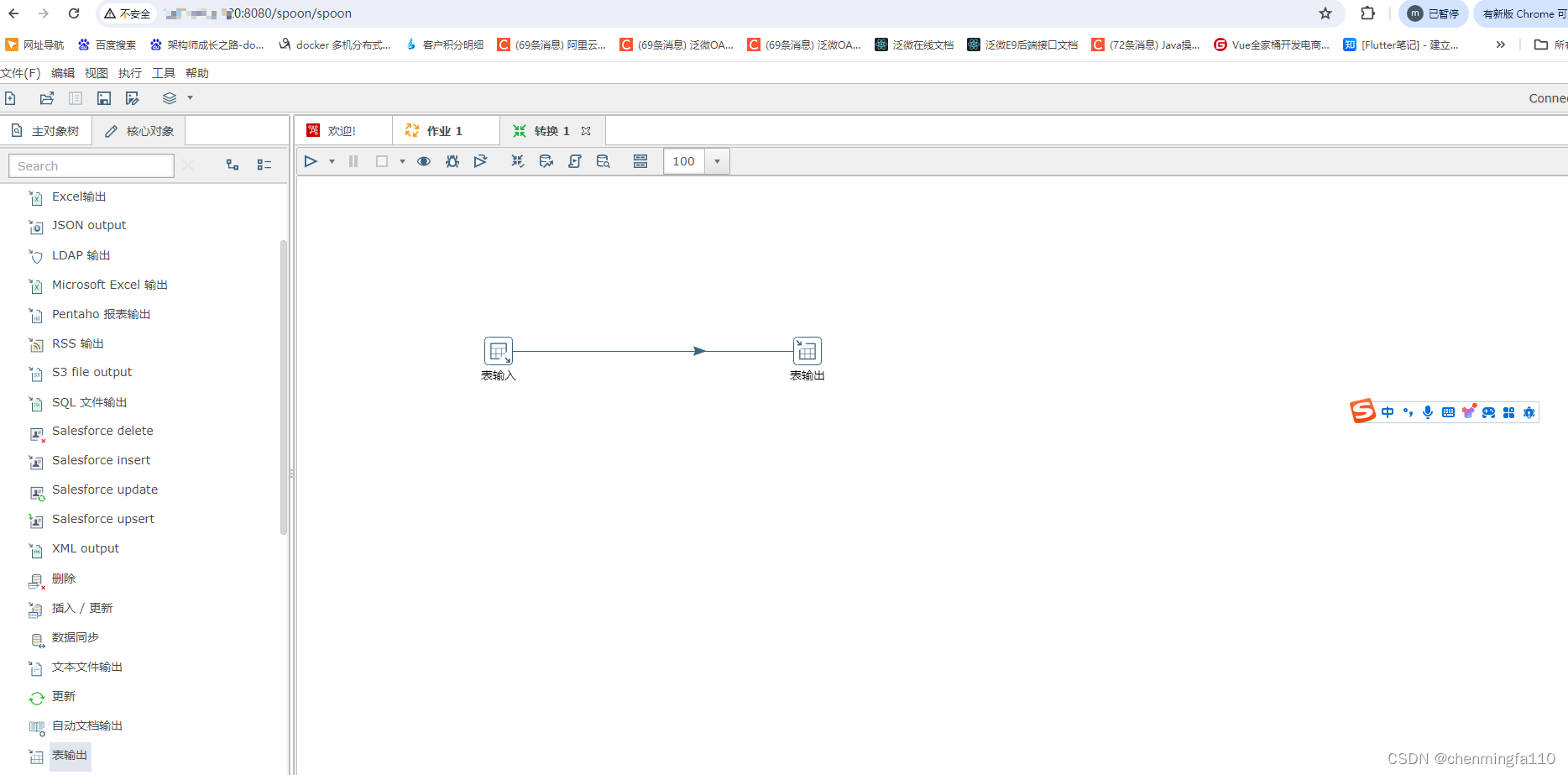
Task: Run the transformation with the Run icon
Action: (x=311, y=160)
